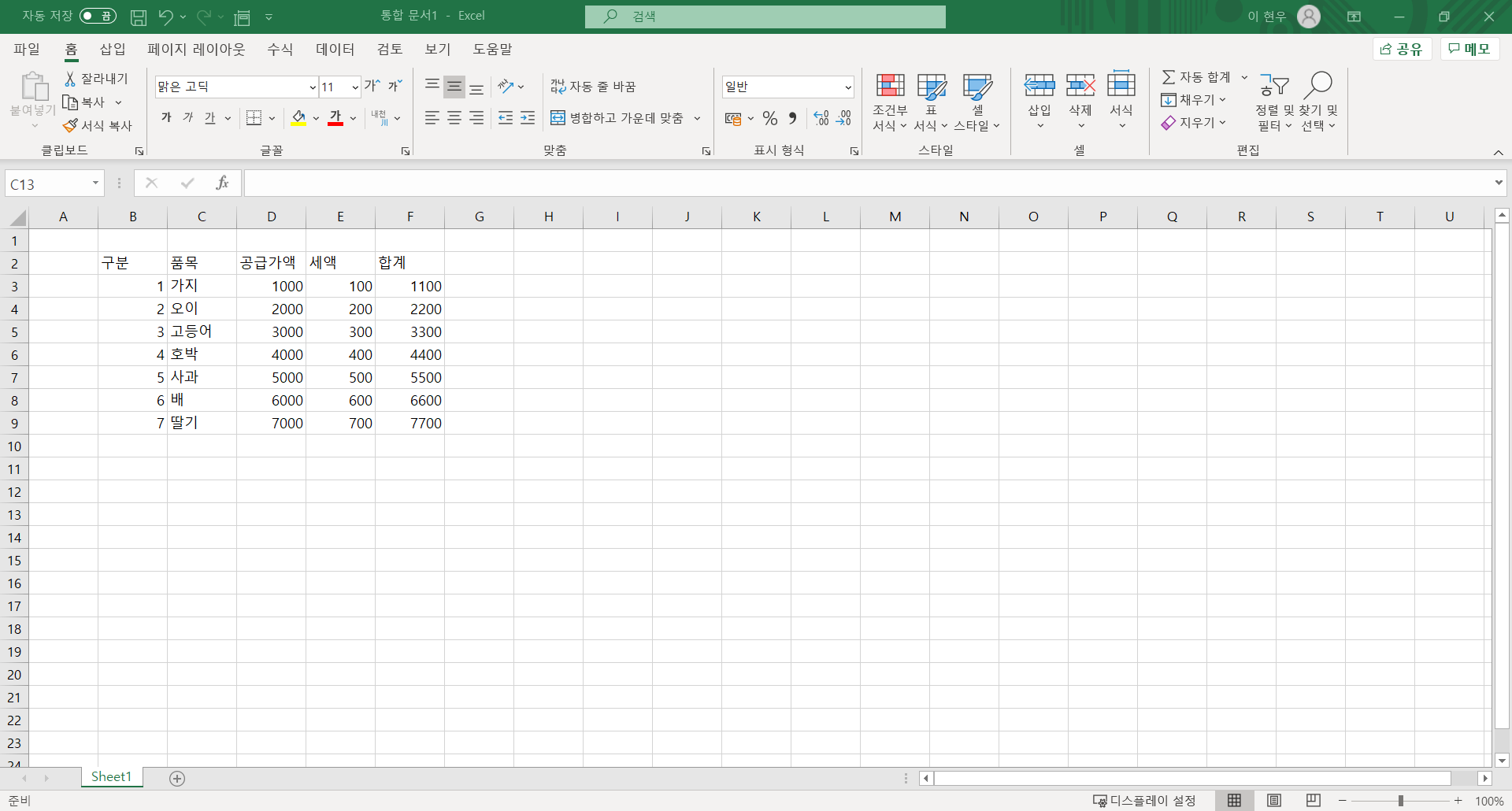This screenshot has height=811, width=1512.
Task: Click increase decimal icon
Action: point(821,118)
